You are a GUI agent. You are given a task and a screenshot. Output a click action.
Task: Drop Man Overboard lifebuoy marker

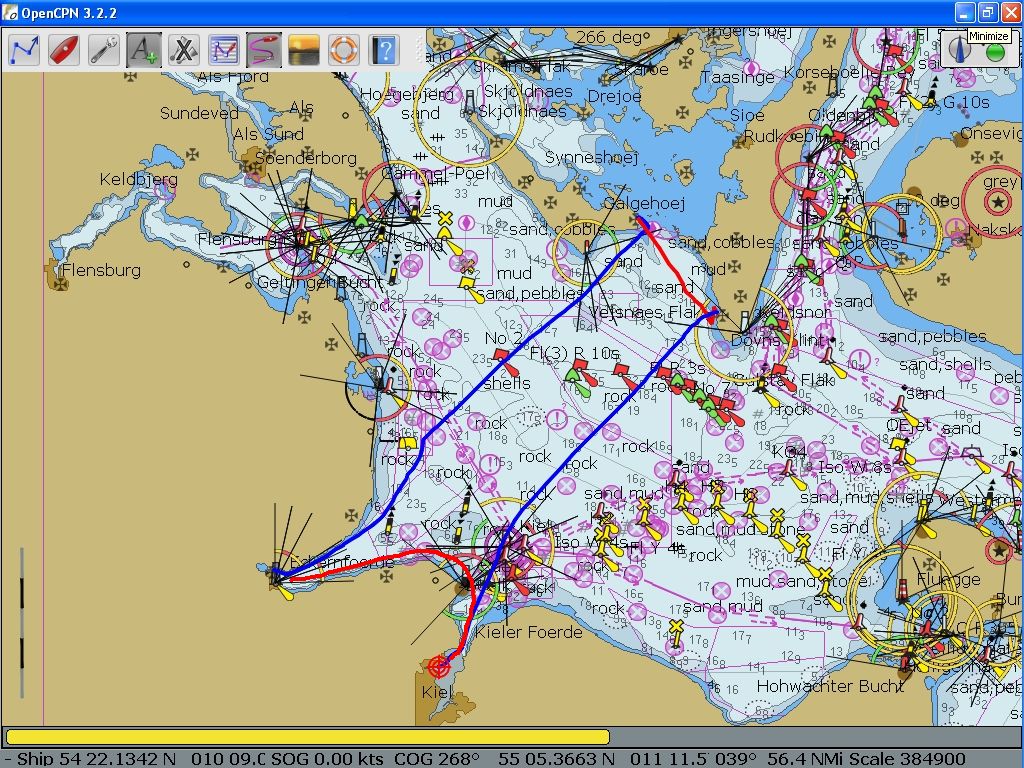(x=344, y=50)
